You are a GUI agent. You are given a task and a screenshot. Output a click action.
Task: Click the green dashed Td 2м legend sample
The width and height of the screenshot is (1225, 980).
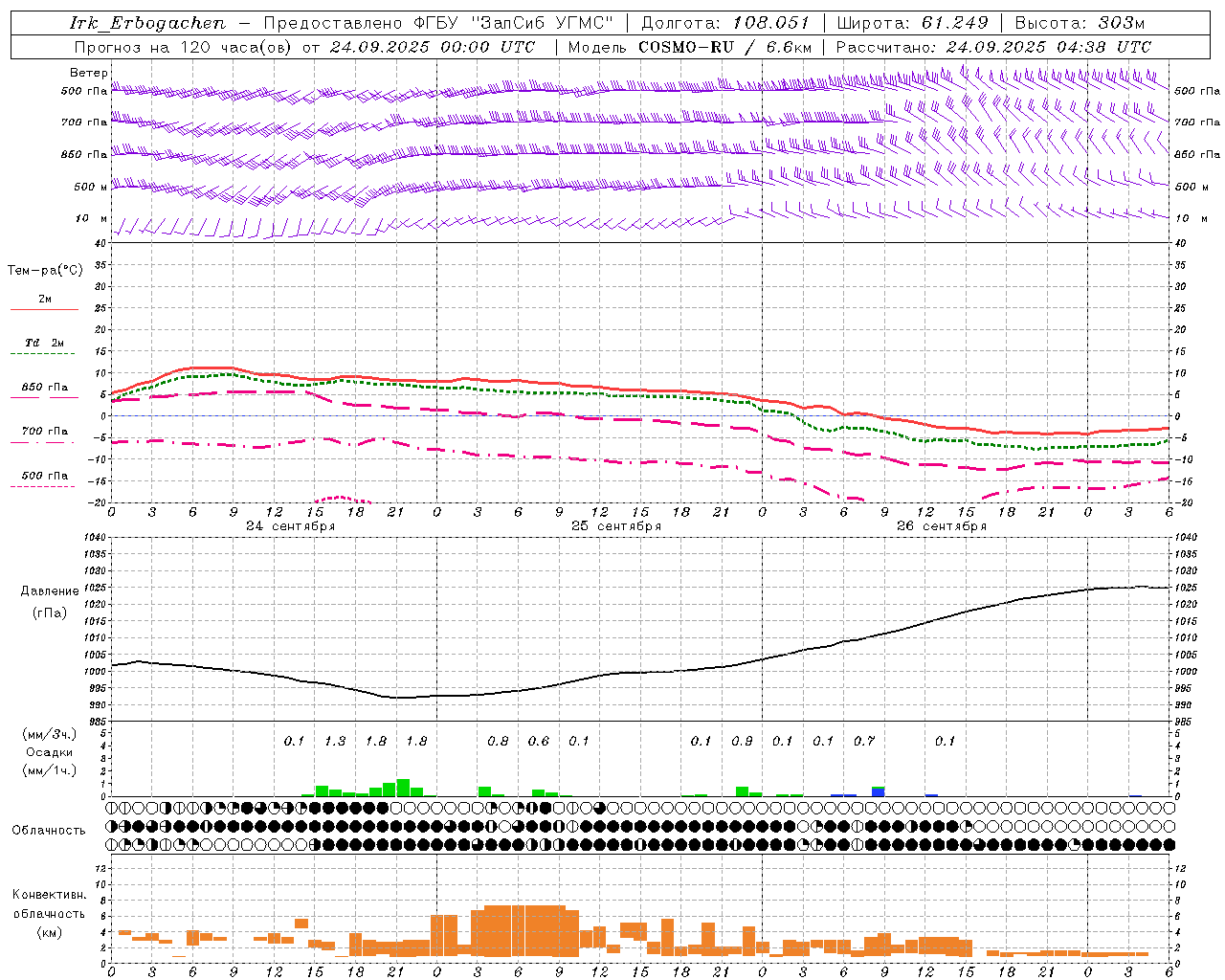44,353
